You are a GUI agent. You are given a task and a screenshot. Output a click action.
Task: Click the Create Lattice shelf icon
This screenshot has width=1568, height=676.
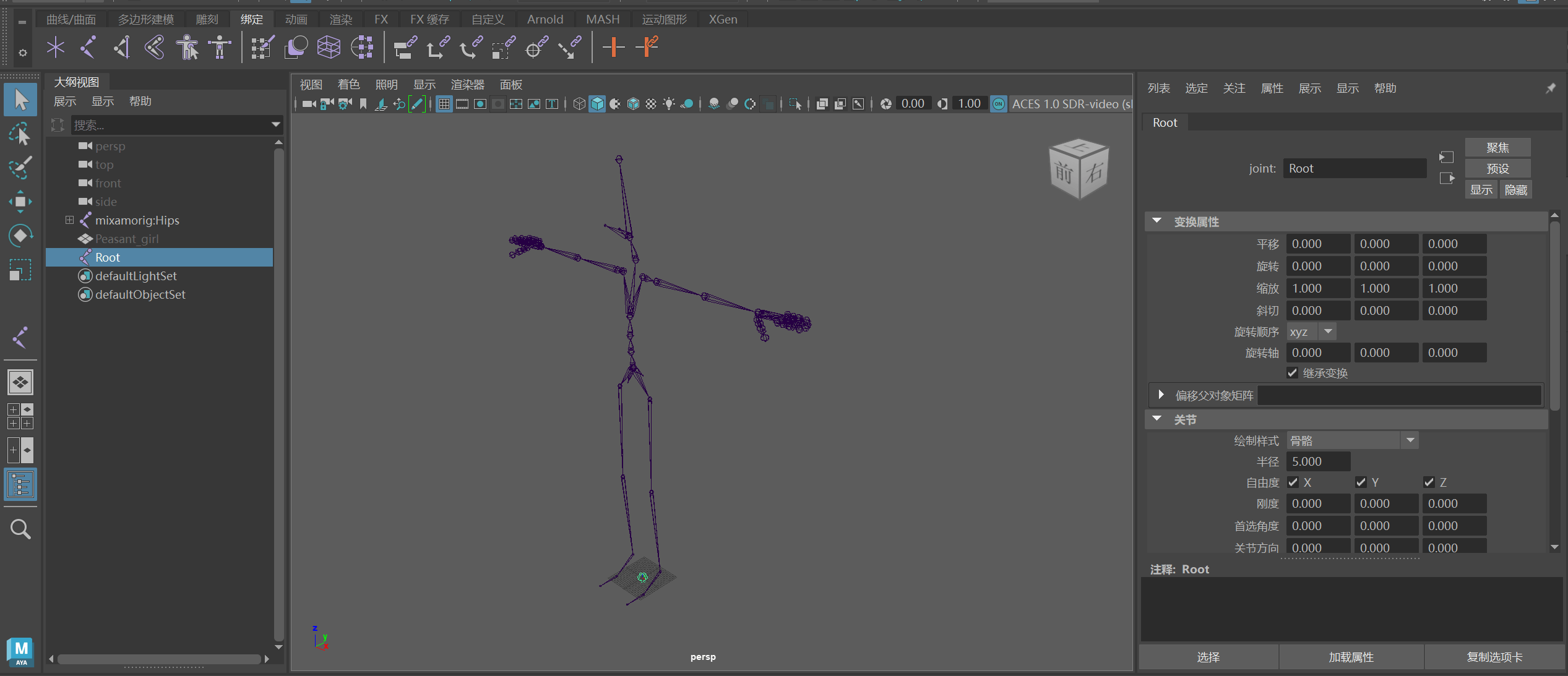(x=329, y=47)
